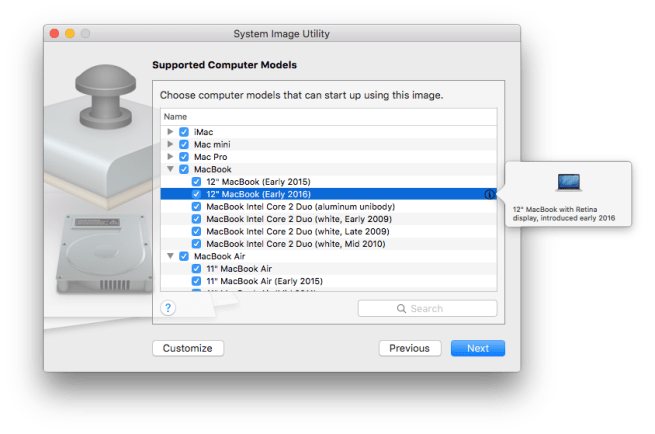Expand the Mac Pro disclosure triangle
The image size is (655, 434).
[170, 157]
